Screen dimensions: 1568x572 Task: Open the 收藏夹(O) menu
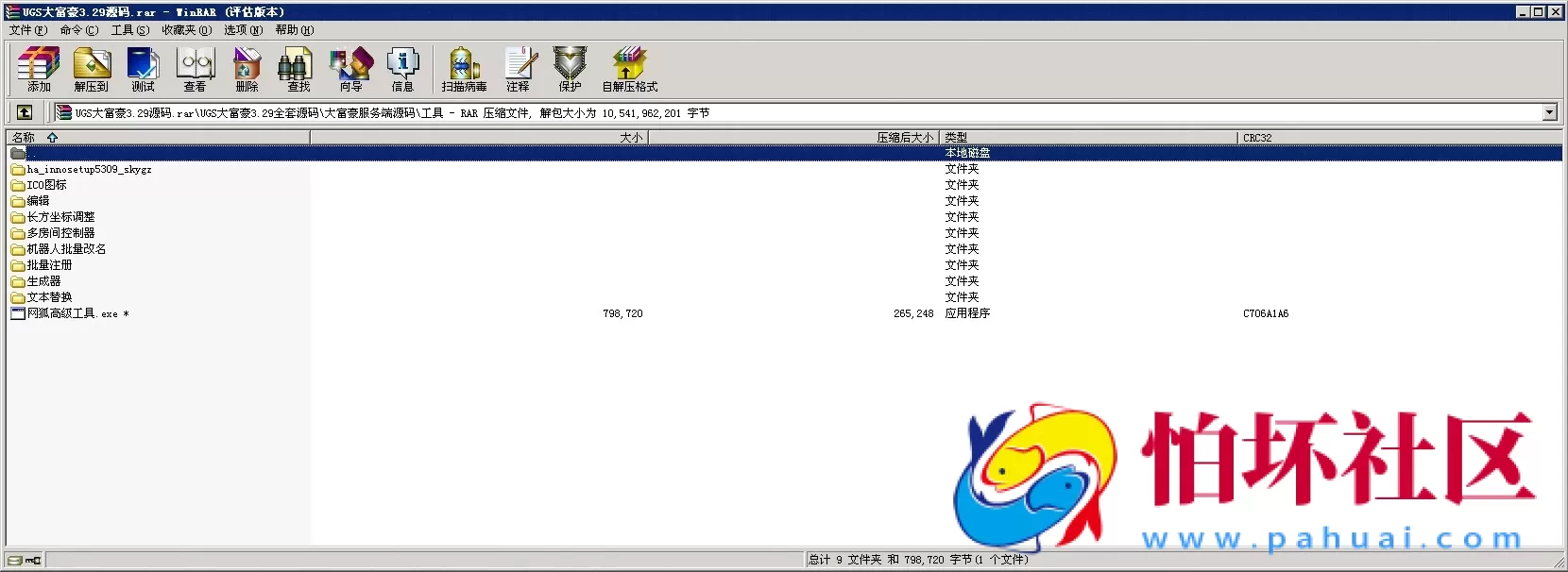tap(187, 30)
